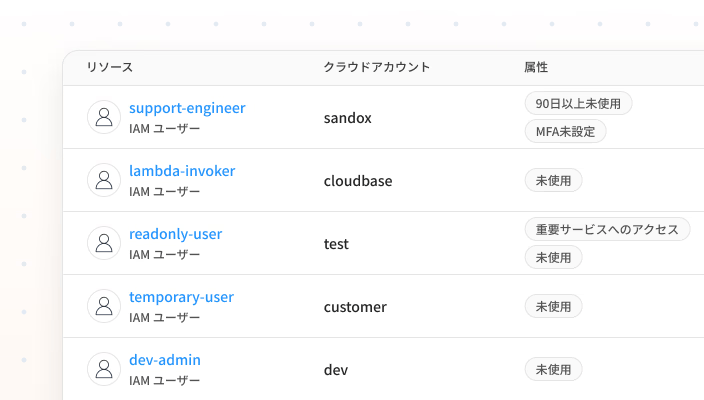Click the 未使用 tag in lambda-invoker row
Image resolution: width=704 pixels, height=400 pixels.
point(553,180)
